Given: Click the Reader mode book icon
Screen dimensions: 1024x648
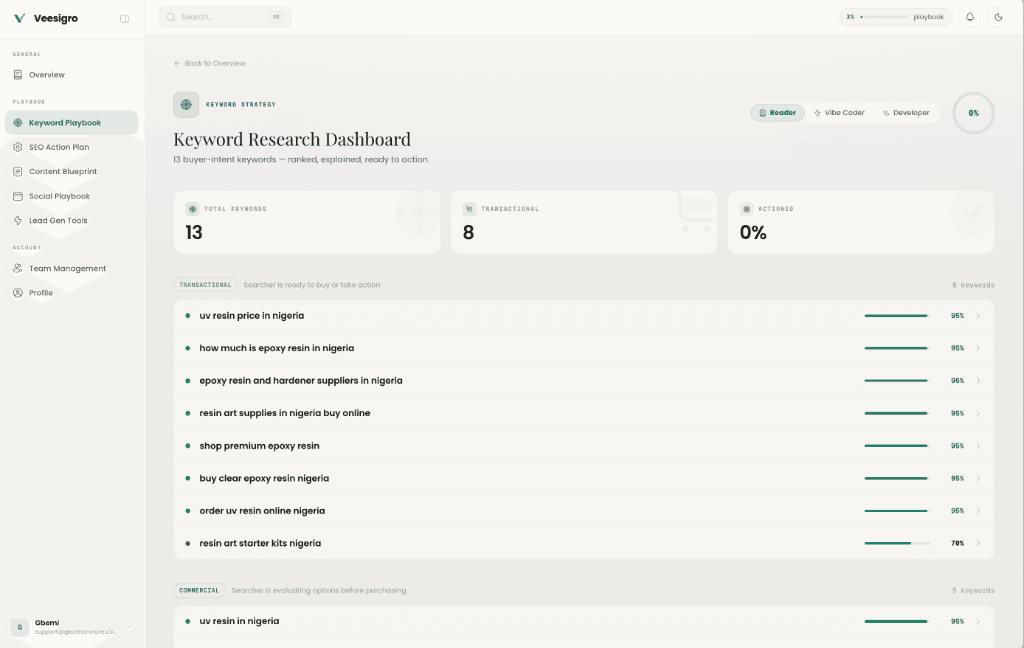Looking at the screenshot, I should click(762, 113).
